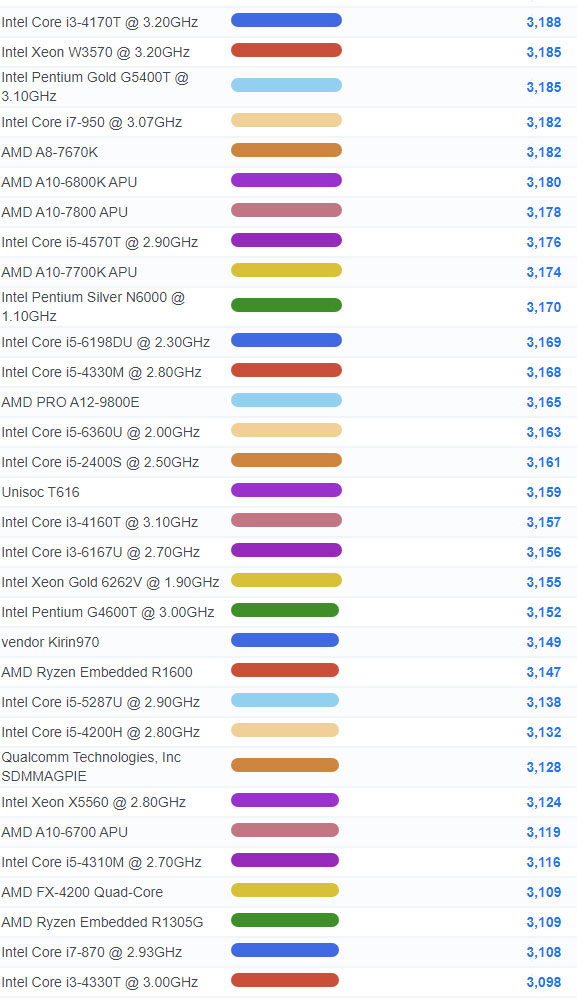
Task: Click the score 3,174
Action: tap(544, 272)
